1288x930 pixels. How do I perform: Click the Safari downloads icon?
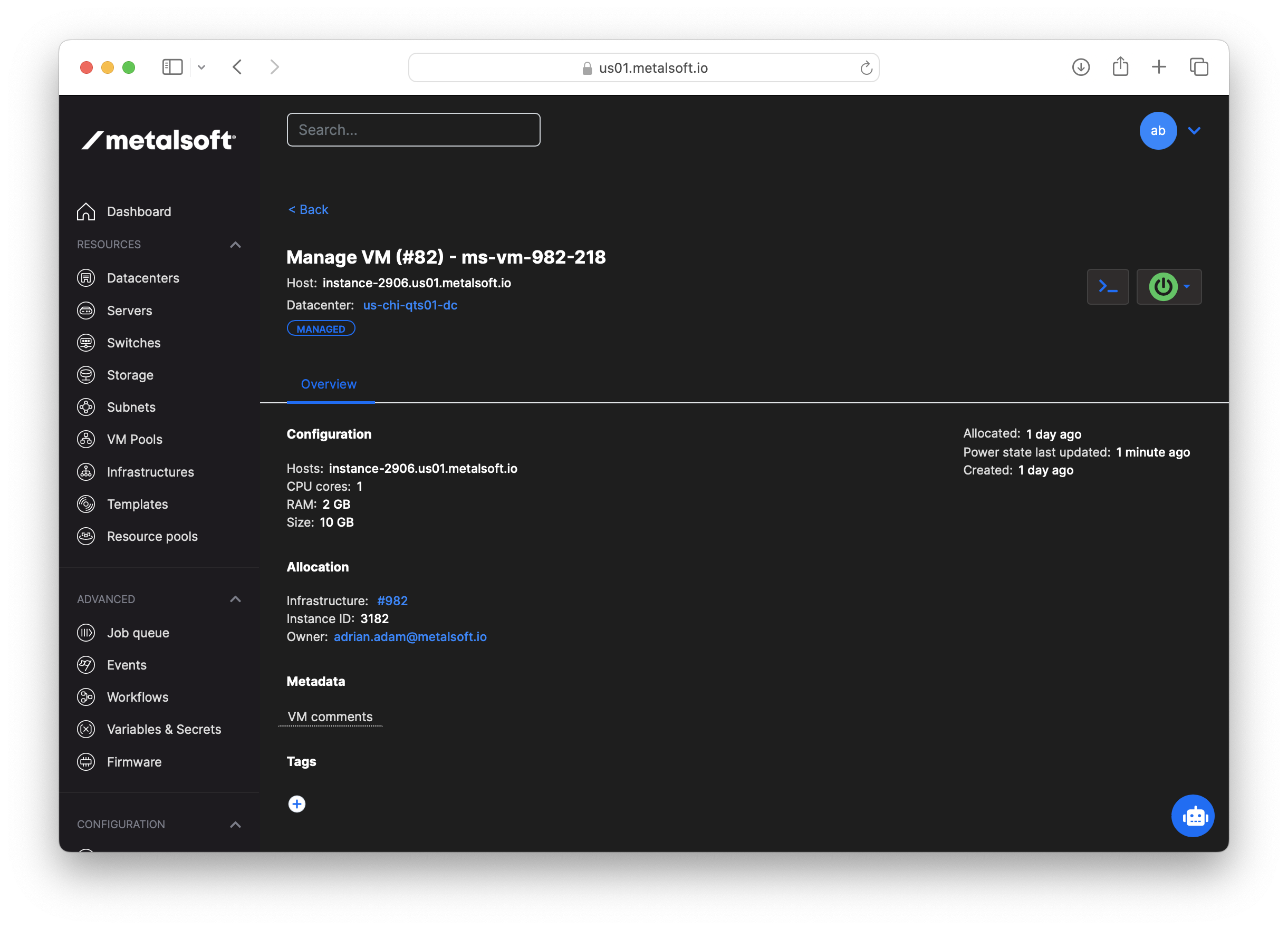pos(1081,67)
